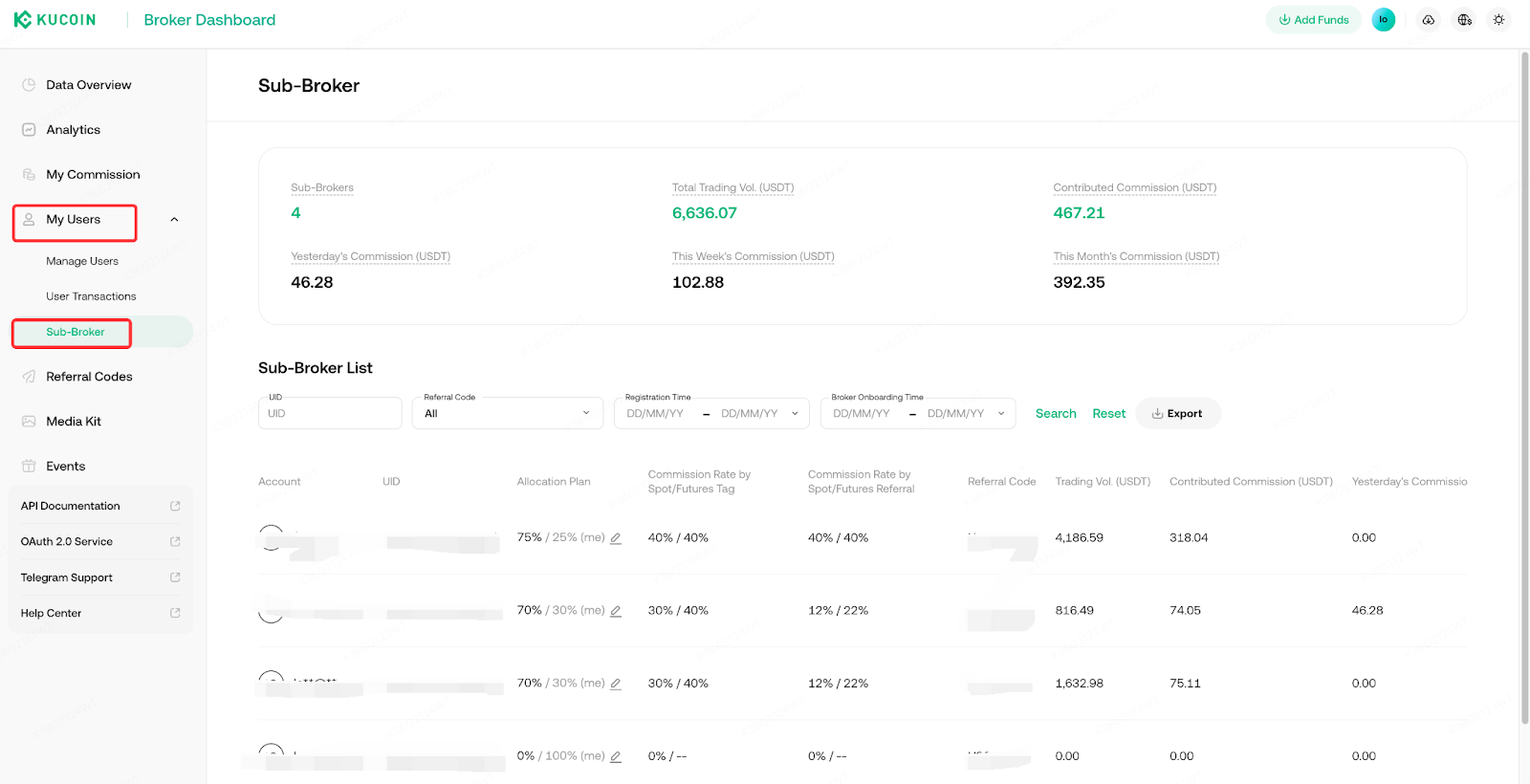Open the Referral Code dropdown
Image resolution: width=1530 pixels, height=784 pixels.
click(x=507, y=414)
